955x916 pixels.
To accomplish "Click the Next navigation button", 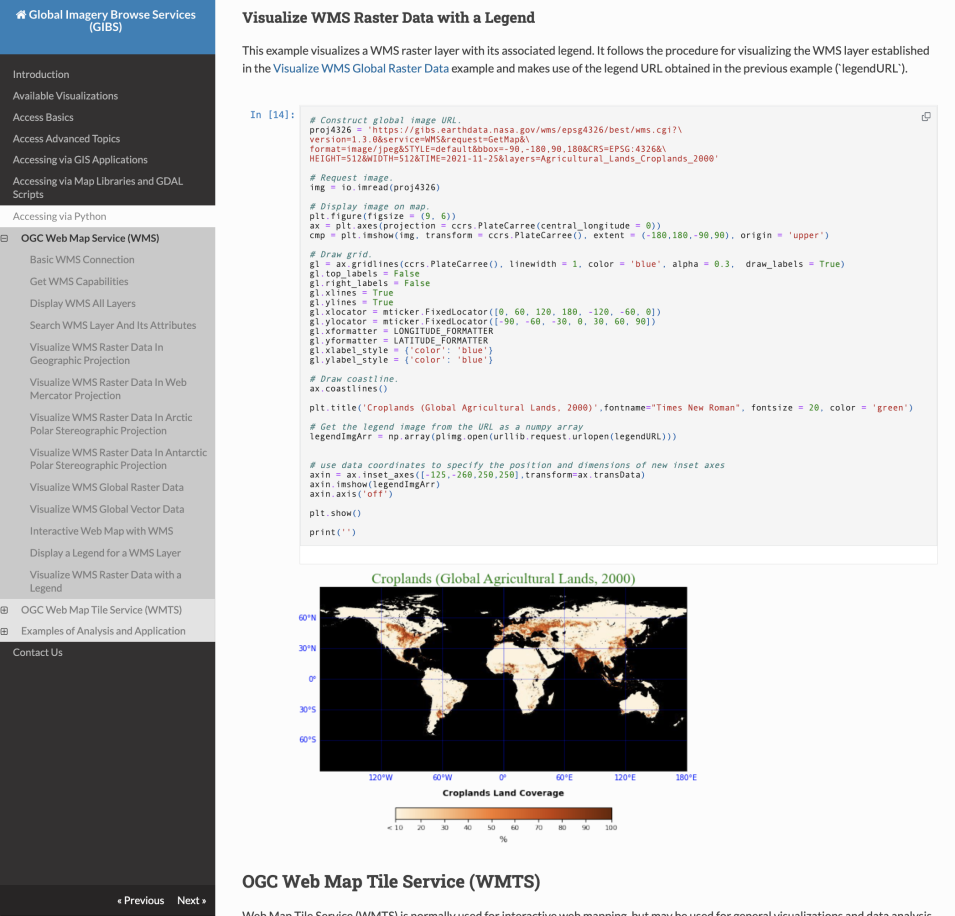I will 191,900.
